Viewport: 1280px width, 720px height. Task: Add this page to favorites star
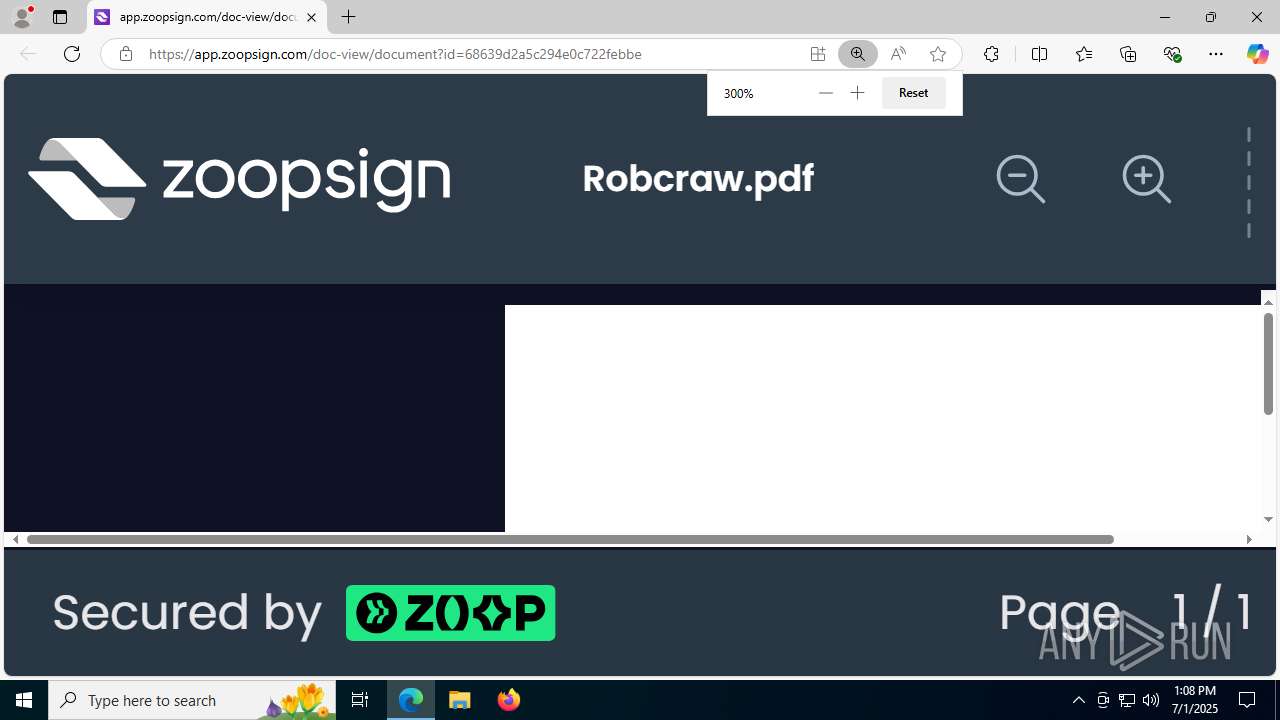[937, 54]
